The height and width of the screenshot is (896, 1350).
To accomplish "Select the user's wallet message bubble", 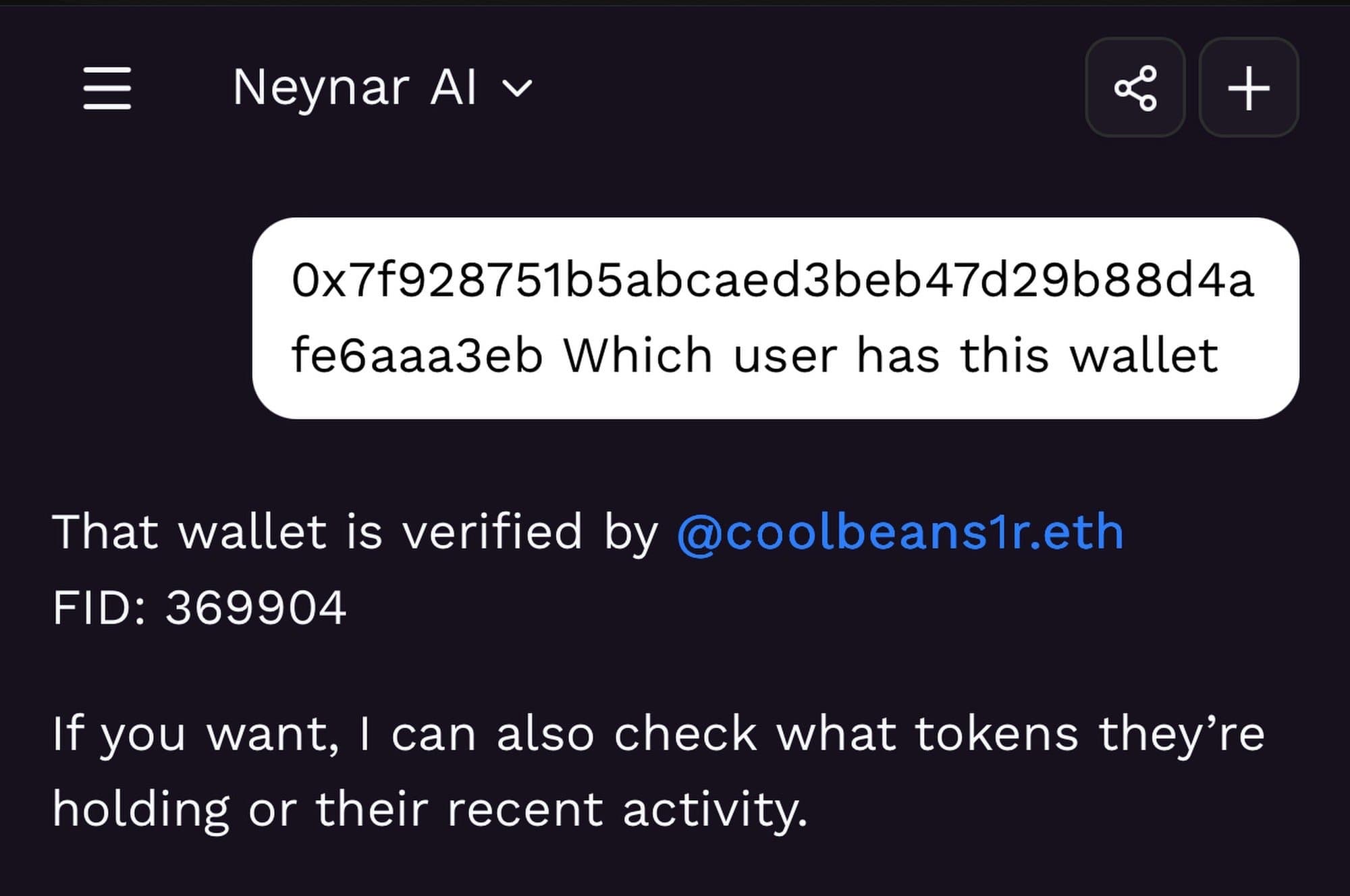I will (x=775, y=318).
